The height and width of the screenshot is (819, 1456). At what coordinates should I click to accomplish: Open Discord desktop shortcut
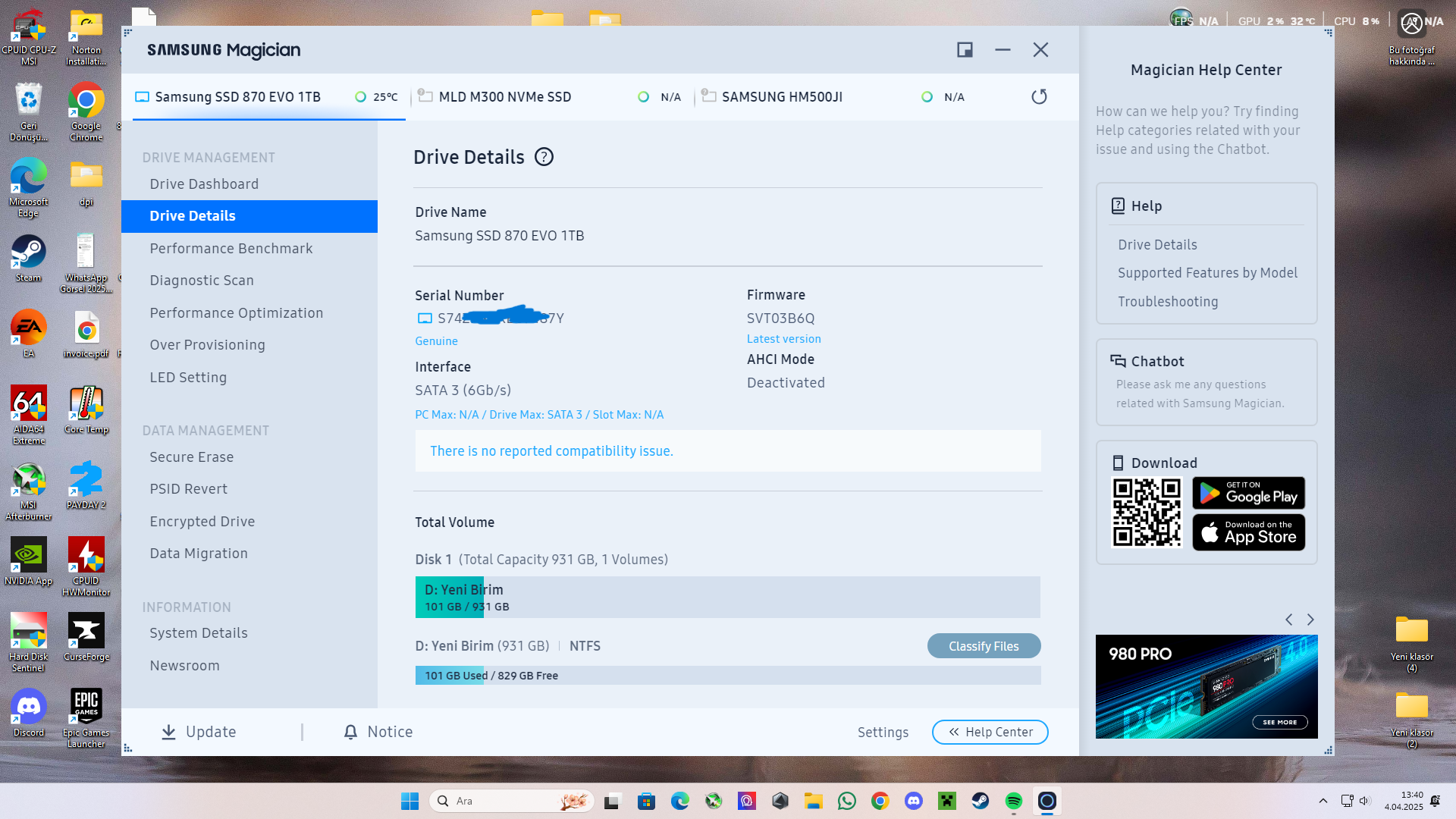[x=29, y=713]
